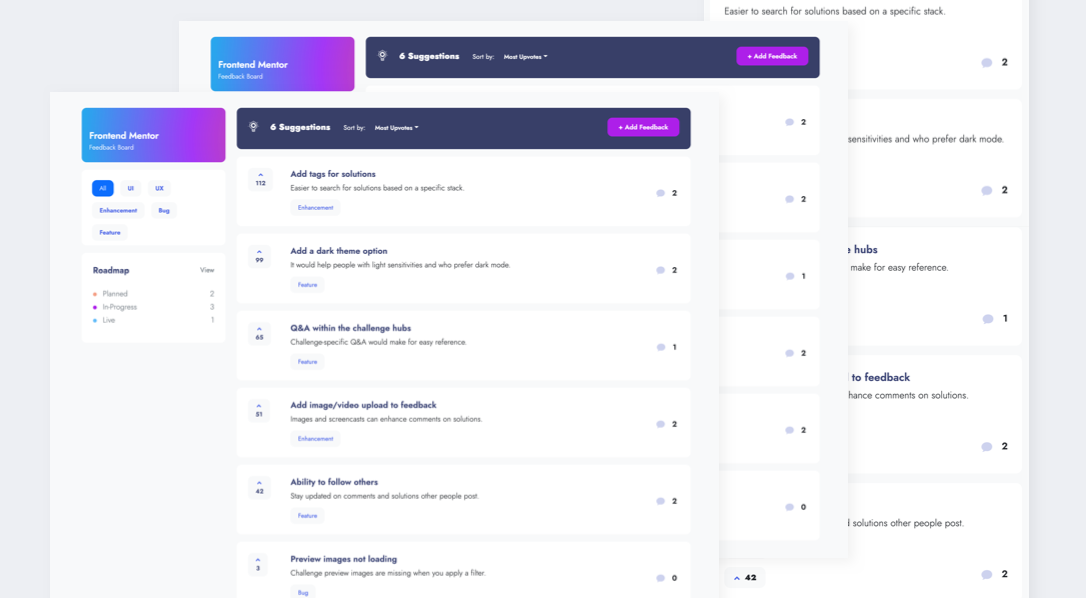Toggle the 'Feature' filter in the sidebar
The width and height of the screenshot is (1086, 598).
(x=109, y=233)
